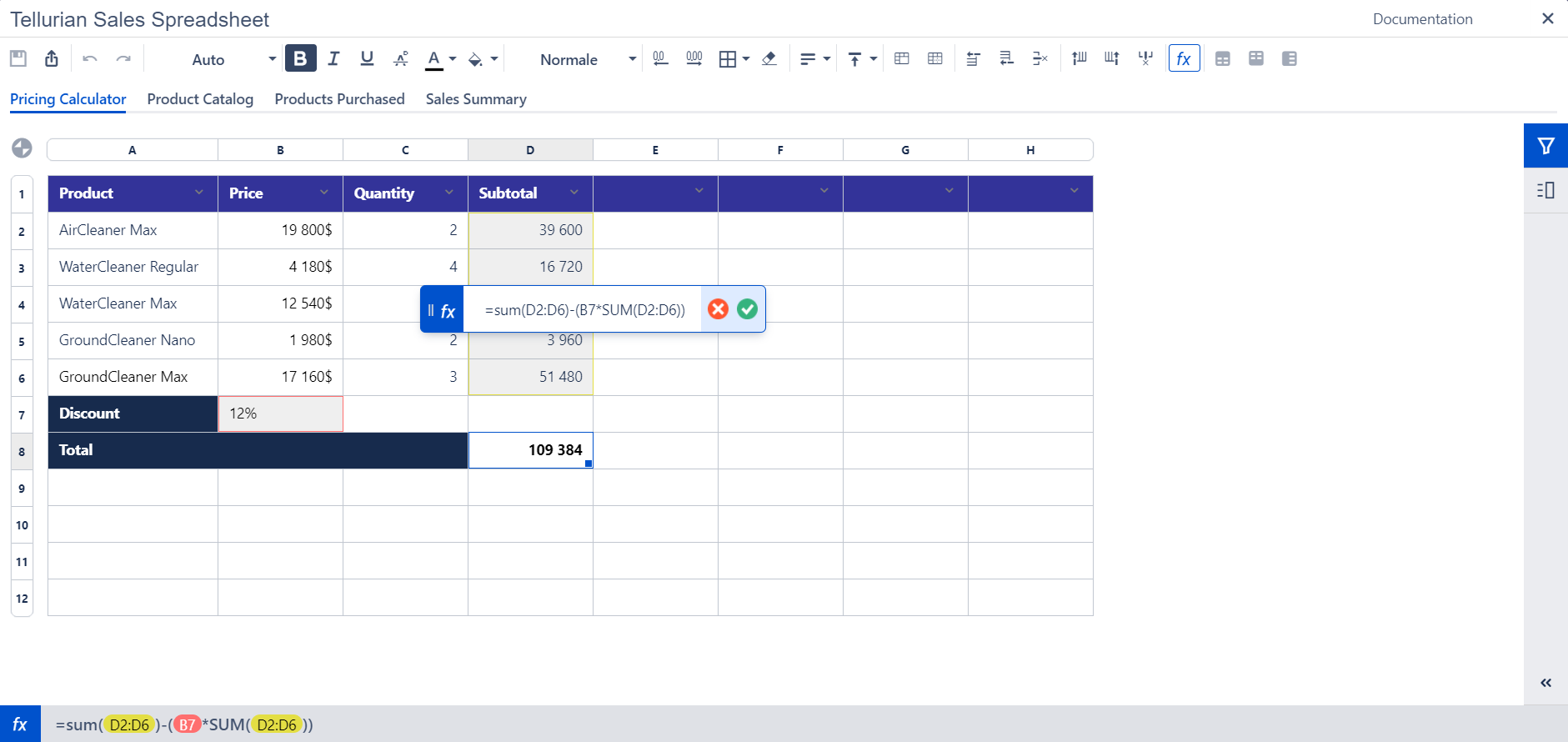Open the Auto font size dropdown
This screenshot has width=1568, height=742.
coord(233,59)
